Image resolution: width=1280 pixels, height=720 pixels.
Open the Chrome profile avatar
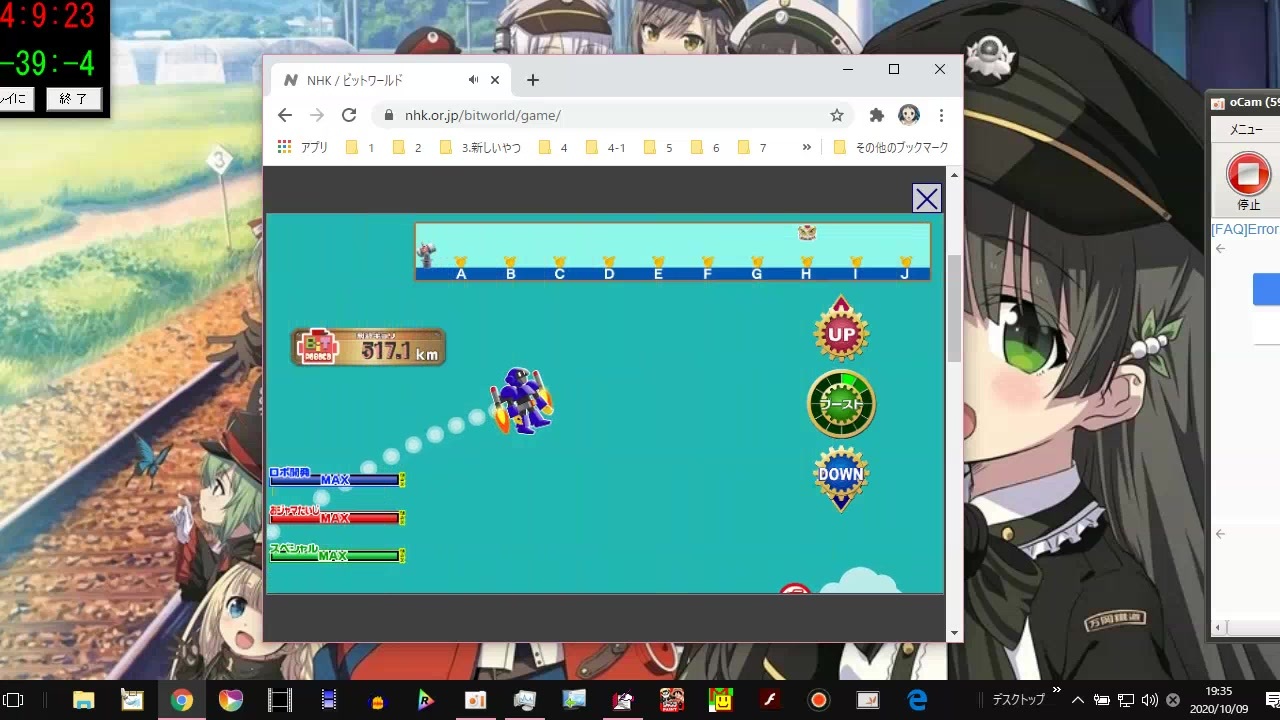pyautogui.click(x=909, y=115)
